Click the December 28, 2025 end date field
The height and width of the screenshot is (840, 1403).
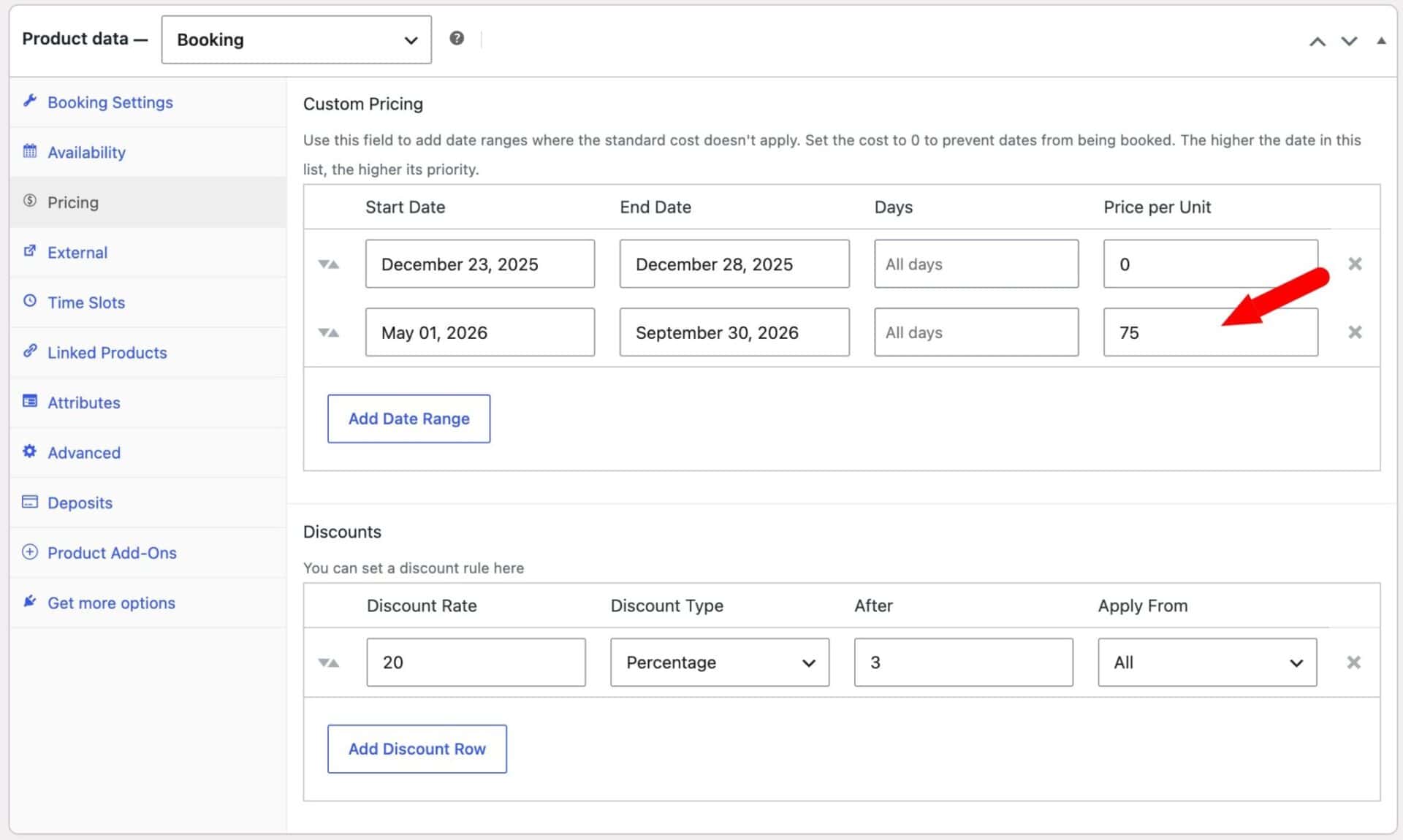[x=734, y=264]
